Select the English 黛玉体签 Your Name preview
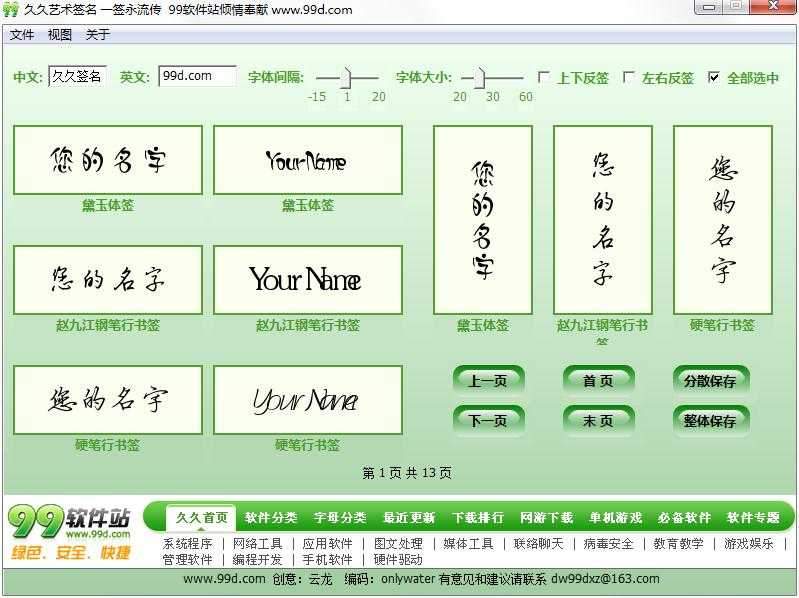The height and width of the screenshot is (598, 799). pos(308,160)
